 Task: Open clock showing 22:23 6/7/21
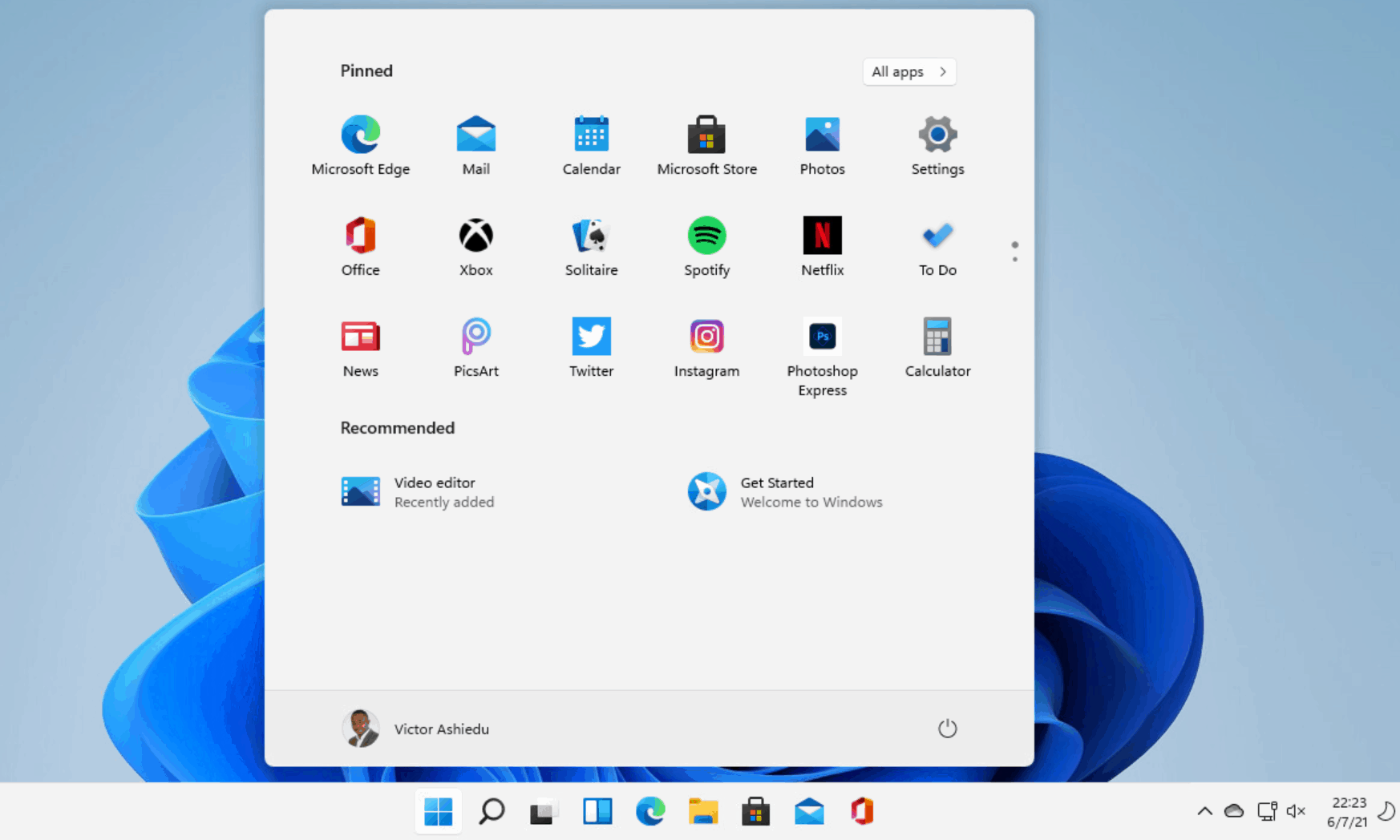1347,812
